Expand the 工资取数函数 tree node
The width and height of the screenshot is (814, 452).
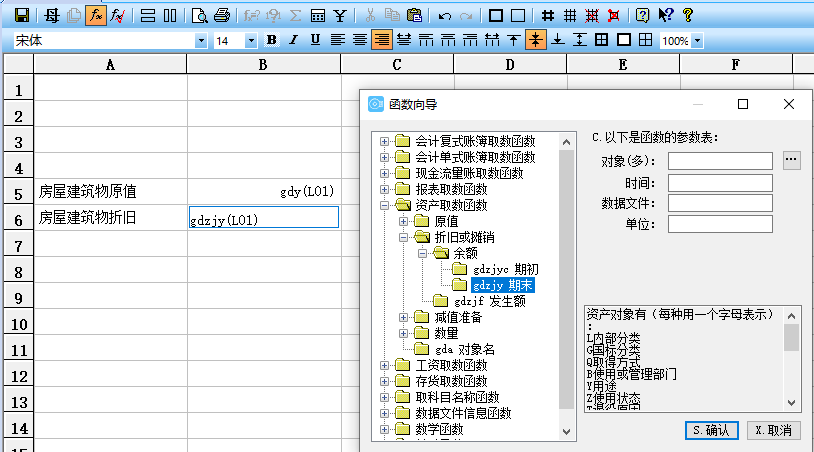pyautogui.click(x=385, y=365)
